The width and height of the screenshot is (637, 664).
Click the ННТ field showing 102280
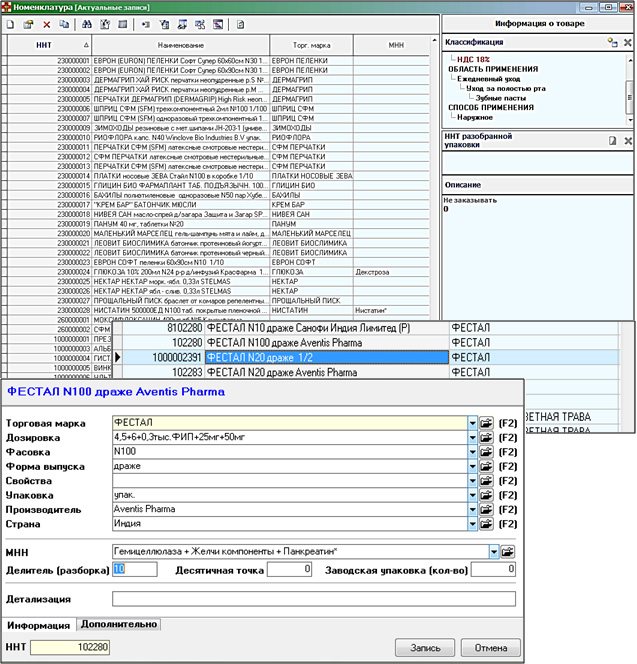[x=70, y=647]
